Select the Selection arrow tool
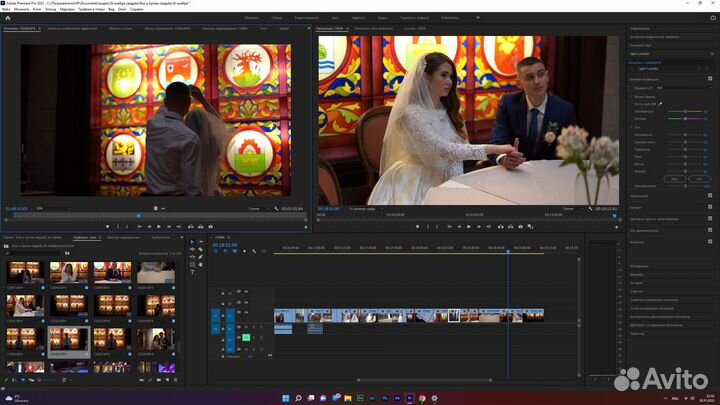The width and height of the screenshot is (720, 405). 193,242
